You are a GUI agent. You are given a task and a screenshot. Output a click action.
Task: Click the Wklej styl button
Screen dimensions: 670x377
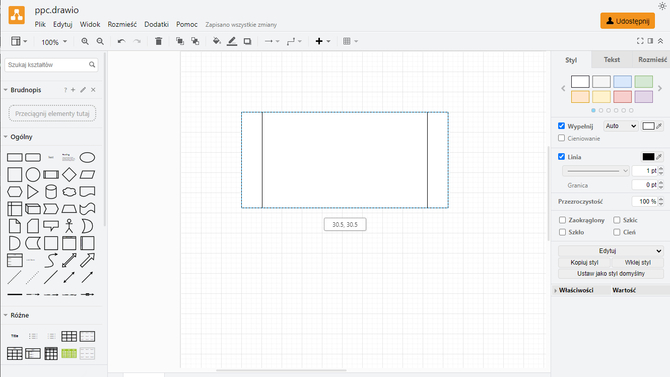(638, 262)
